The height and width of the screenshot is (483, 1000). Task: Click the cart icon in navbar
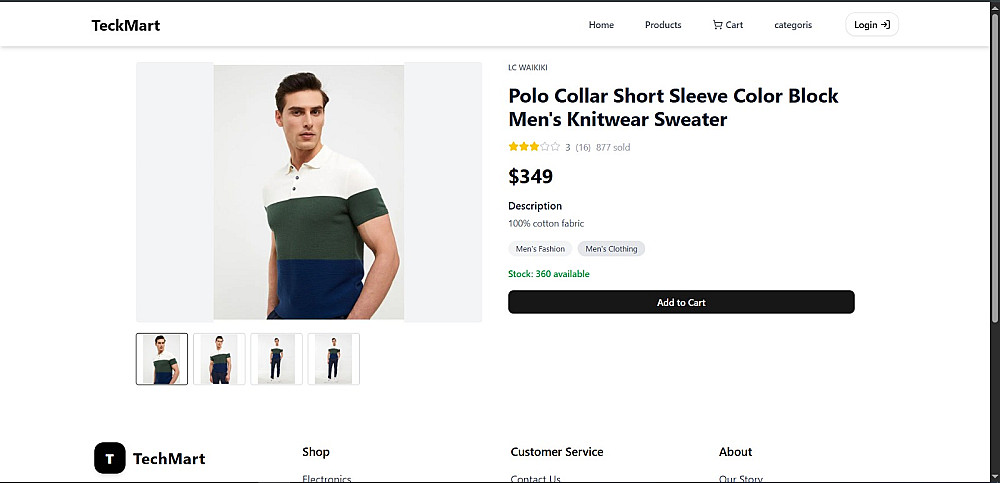tap(717, 25)
